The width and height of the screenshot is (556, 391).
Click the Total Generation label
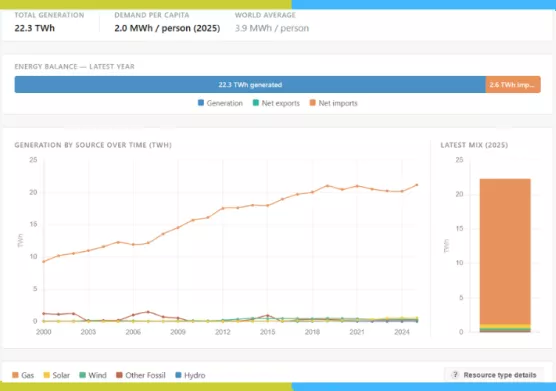[x=49, y=15]
